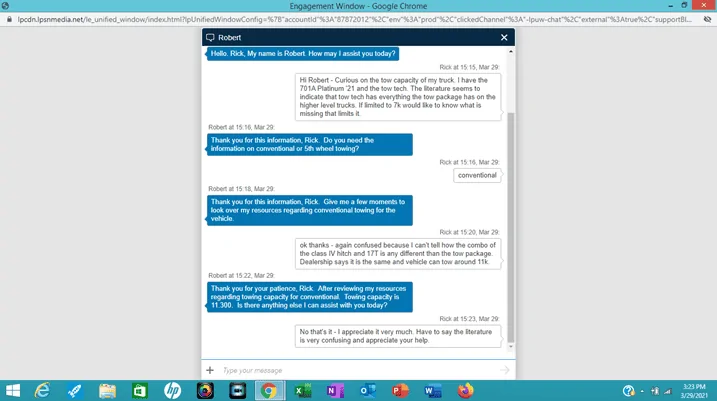Click the send message arrow
The height and width of the screenshot is (401, 717).
(505, 370)
